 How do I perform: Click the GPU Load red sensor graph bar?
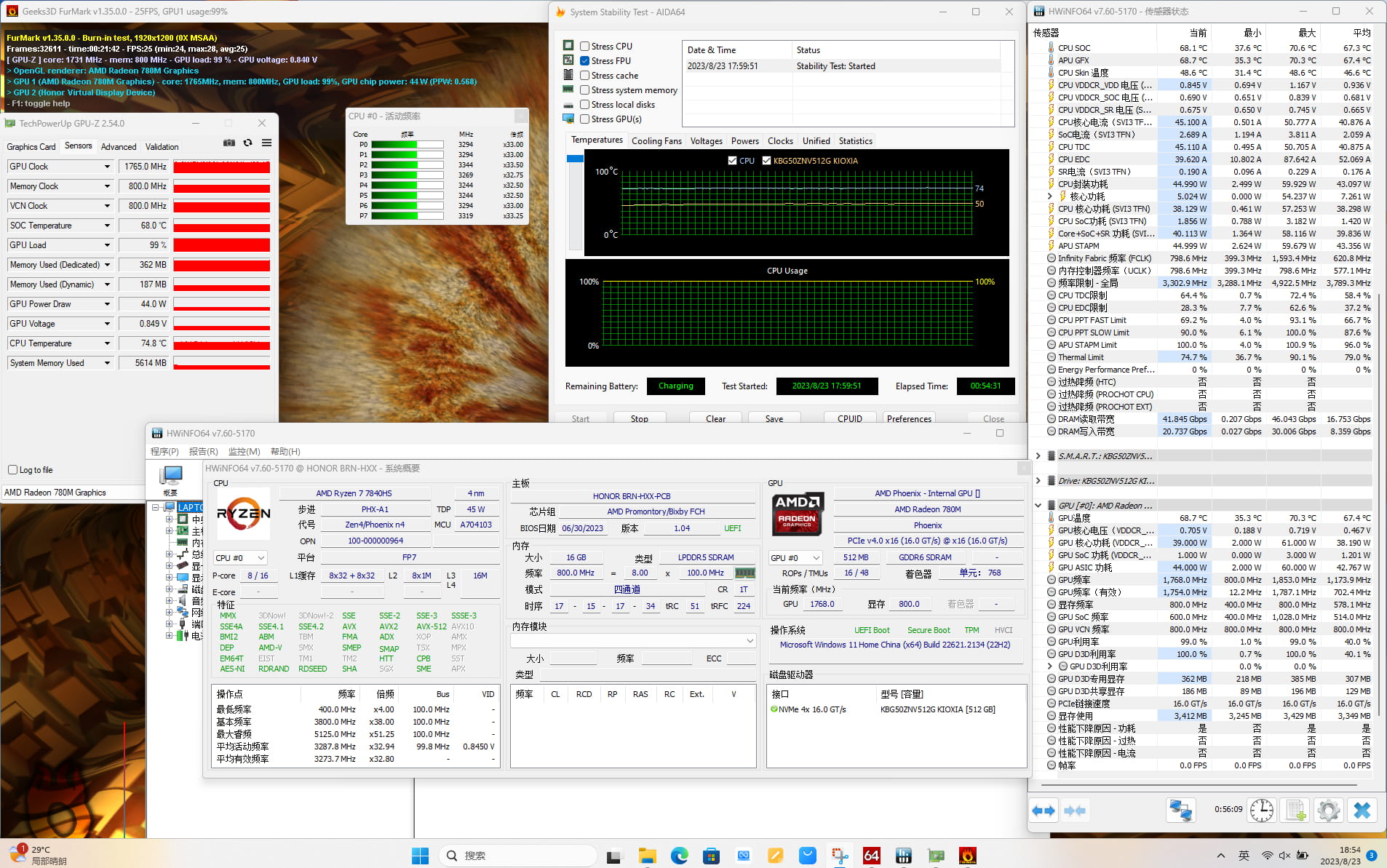click(222, 245)
